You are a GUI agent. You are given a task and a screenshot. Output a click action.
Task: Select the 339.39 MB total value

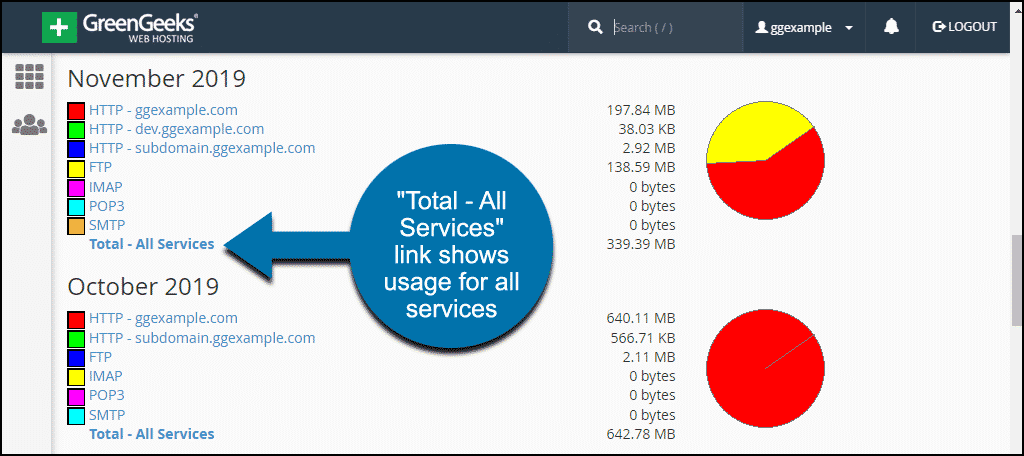click(641, 244)
